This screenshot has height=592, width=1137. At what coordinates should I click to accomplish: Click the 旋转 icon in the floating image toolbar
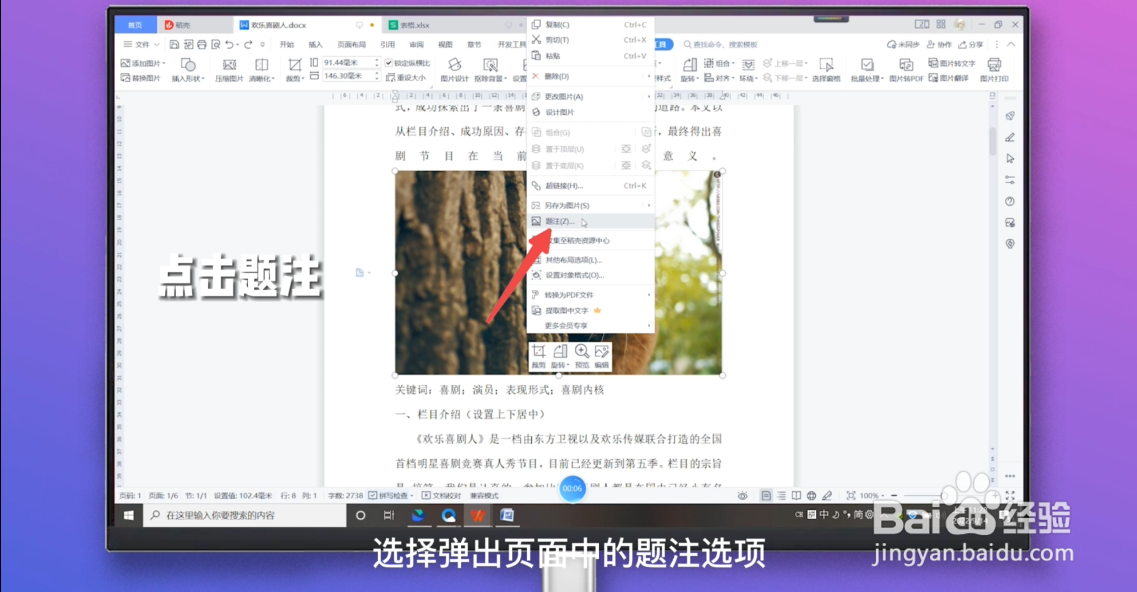[559, 356]
